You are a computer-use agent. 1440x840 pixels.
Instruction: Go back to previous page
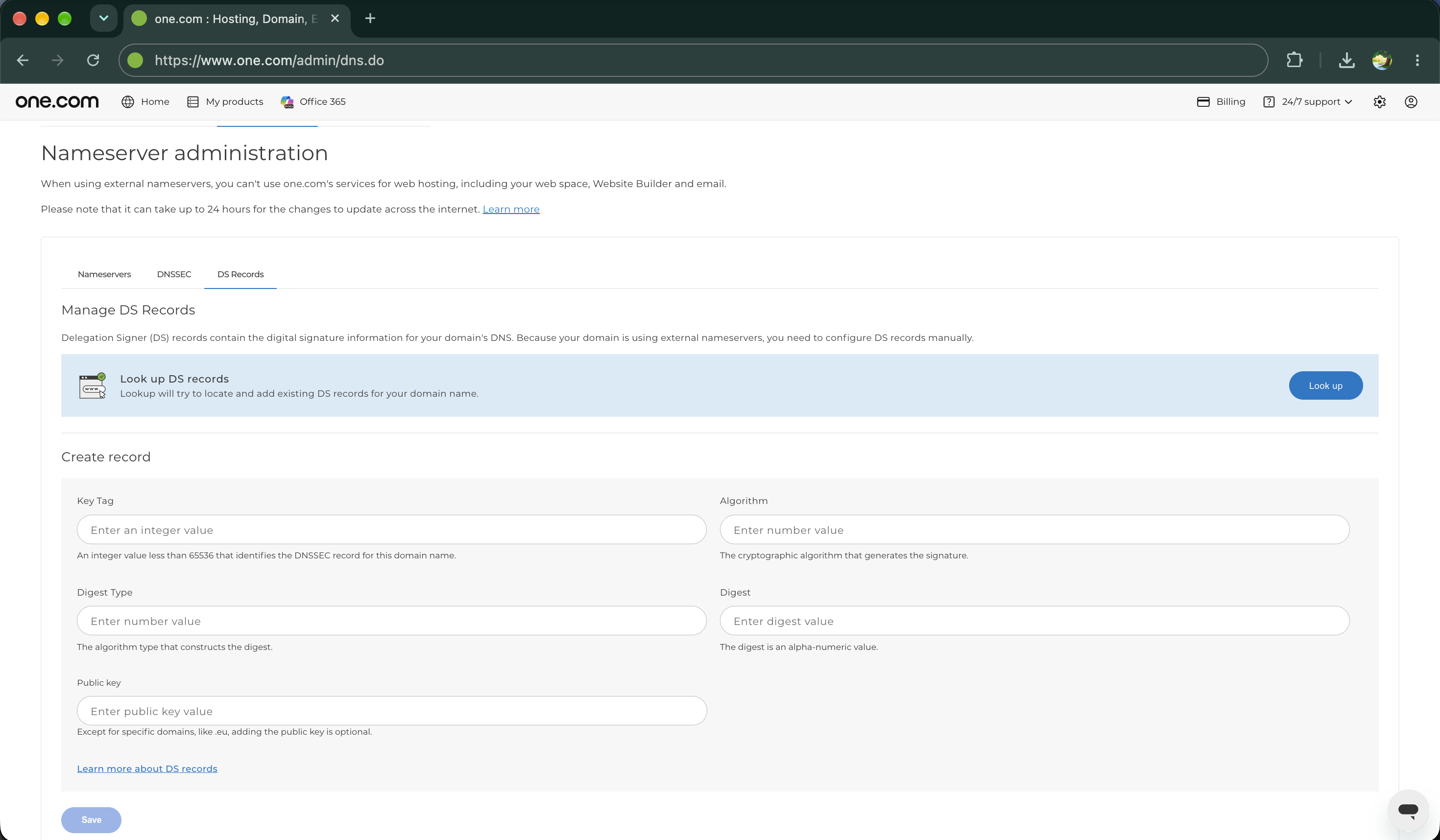click(x=23, y=60)
